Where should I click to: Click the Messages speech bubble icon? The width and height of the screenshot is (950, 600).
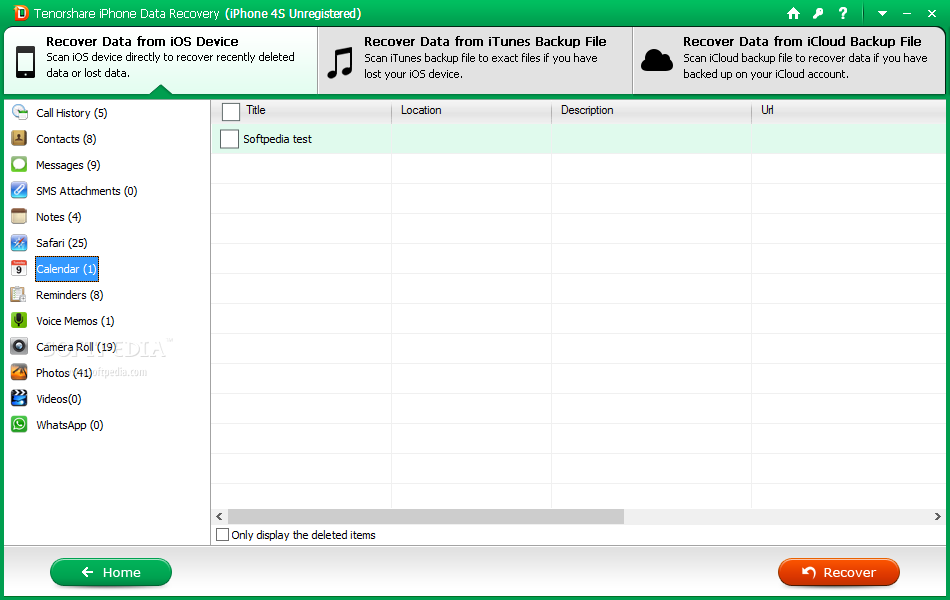(x=19, y=164)
